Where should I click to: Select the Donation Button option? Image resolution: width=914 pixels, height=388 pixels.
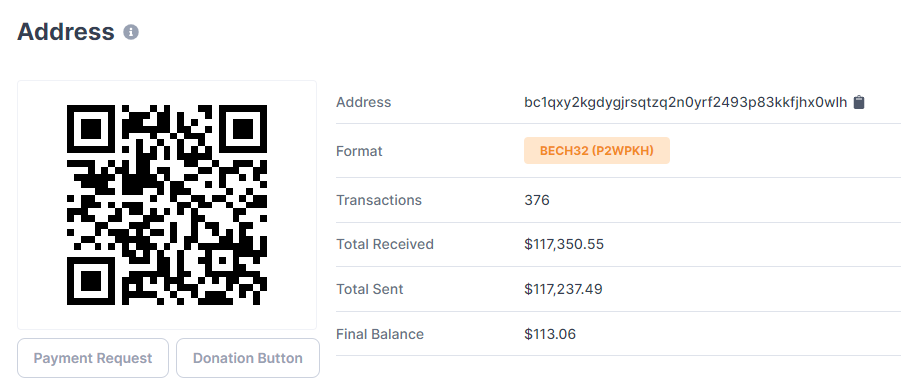point(248,358)
